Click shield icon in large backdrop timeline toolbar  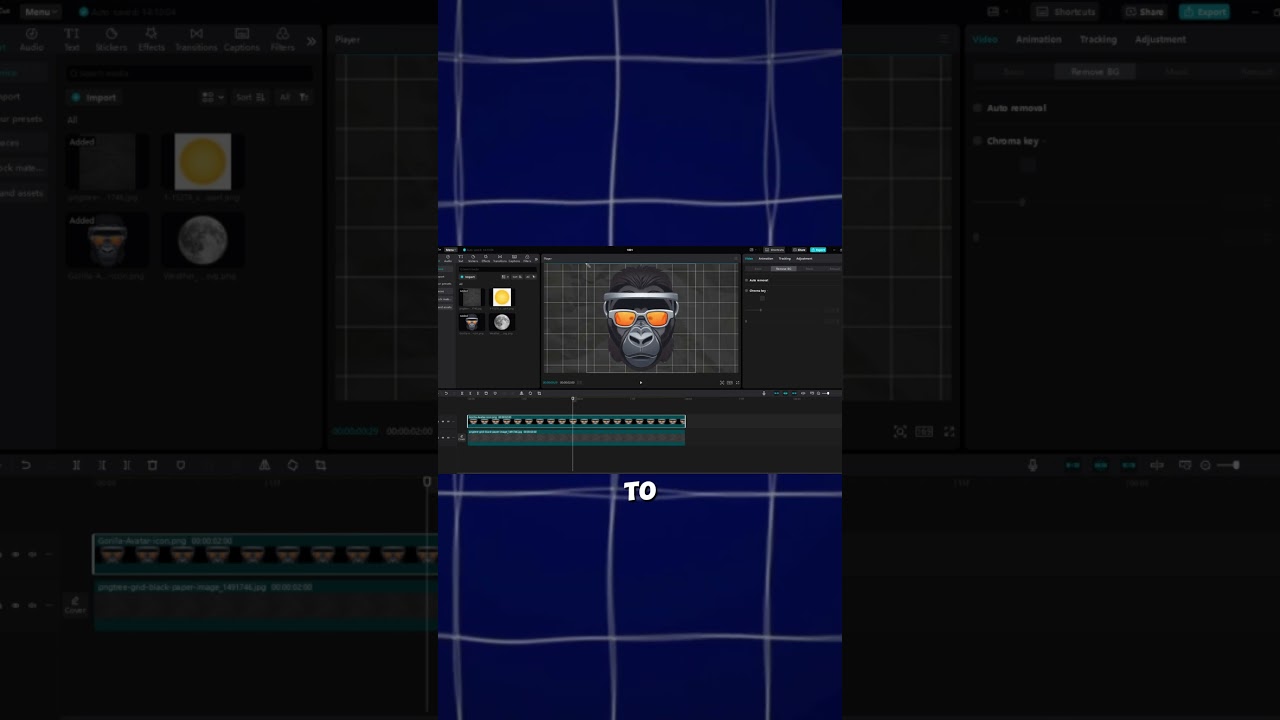[x=180, y=465]
